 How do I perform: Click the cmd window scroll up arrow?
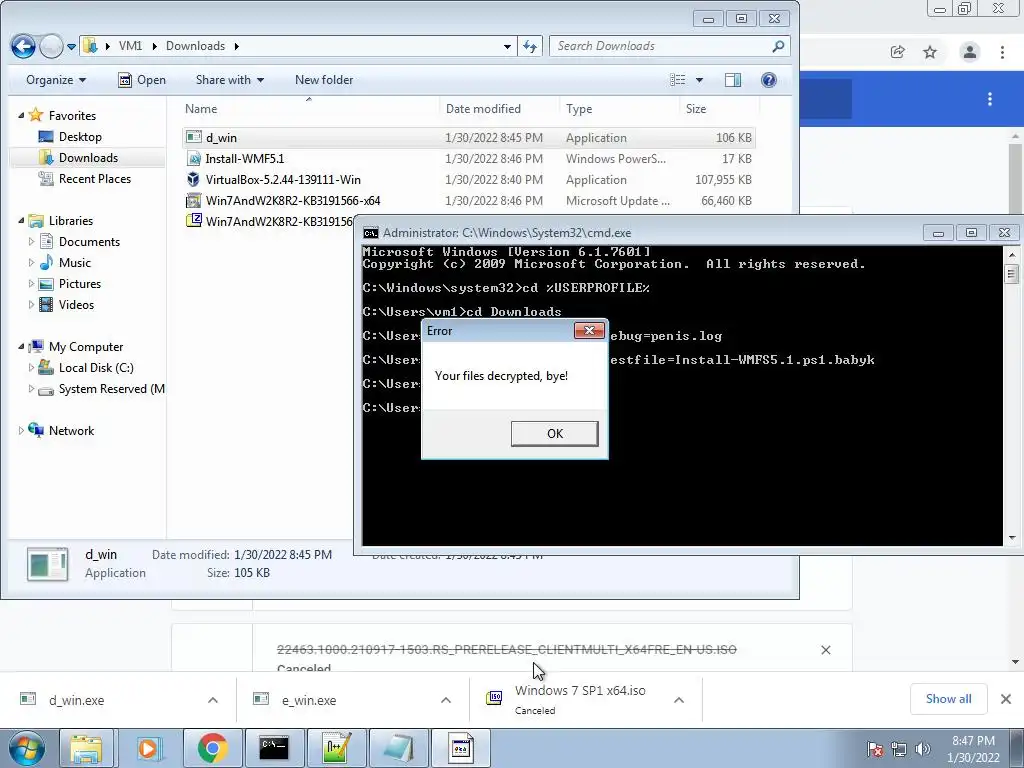(x=1012, y=254)
